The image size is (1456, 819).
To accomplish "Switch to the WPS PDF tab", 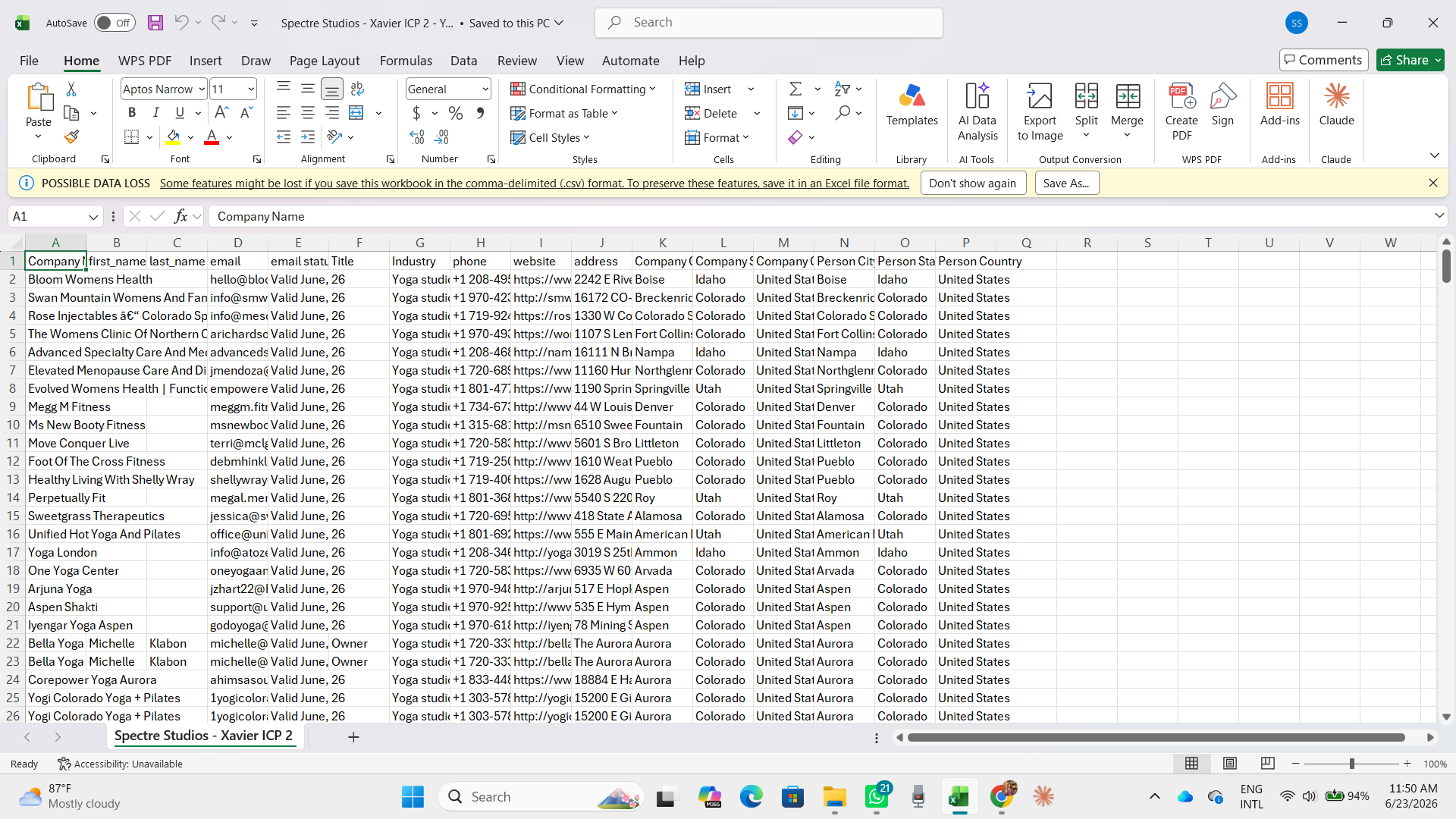I will [x=145, y=61].
